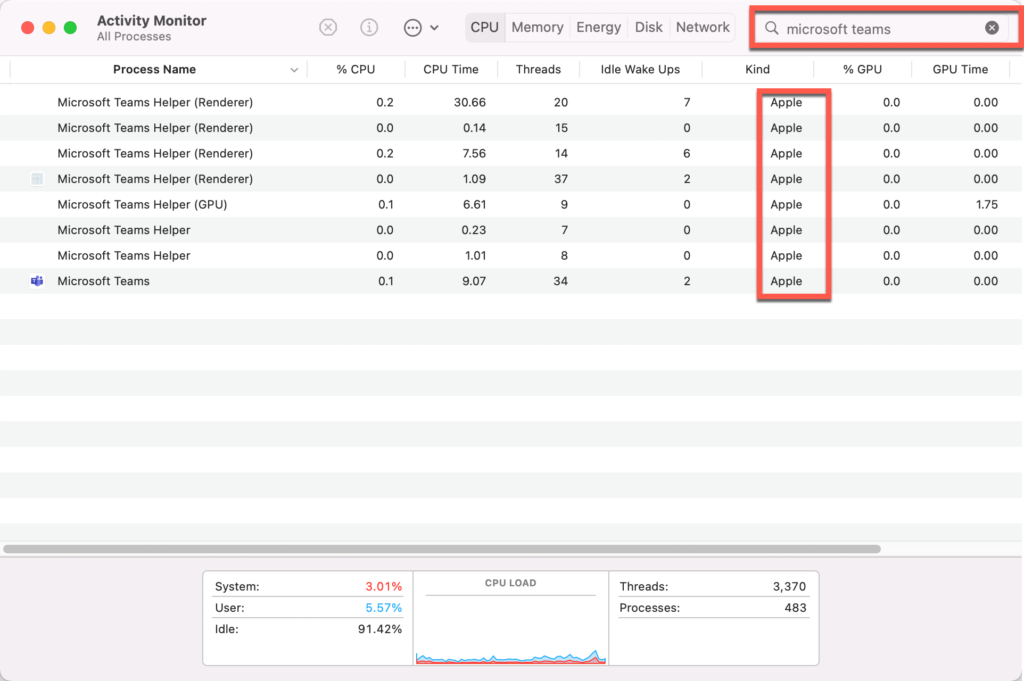Click the System percentage 3.01%
This screenshot has height=681, width=1024.
383,586
